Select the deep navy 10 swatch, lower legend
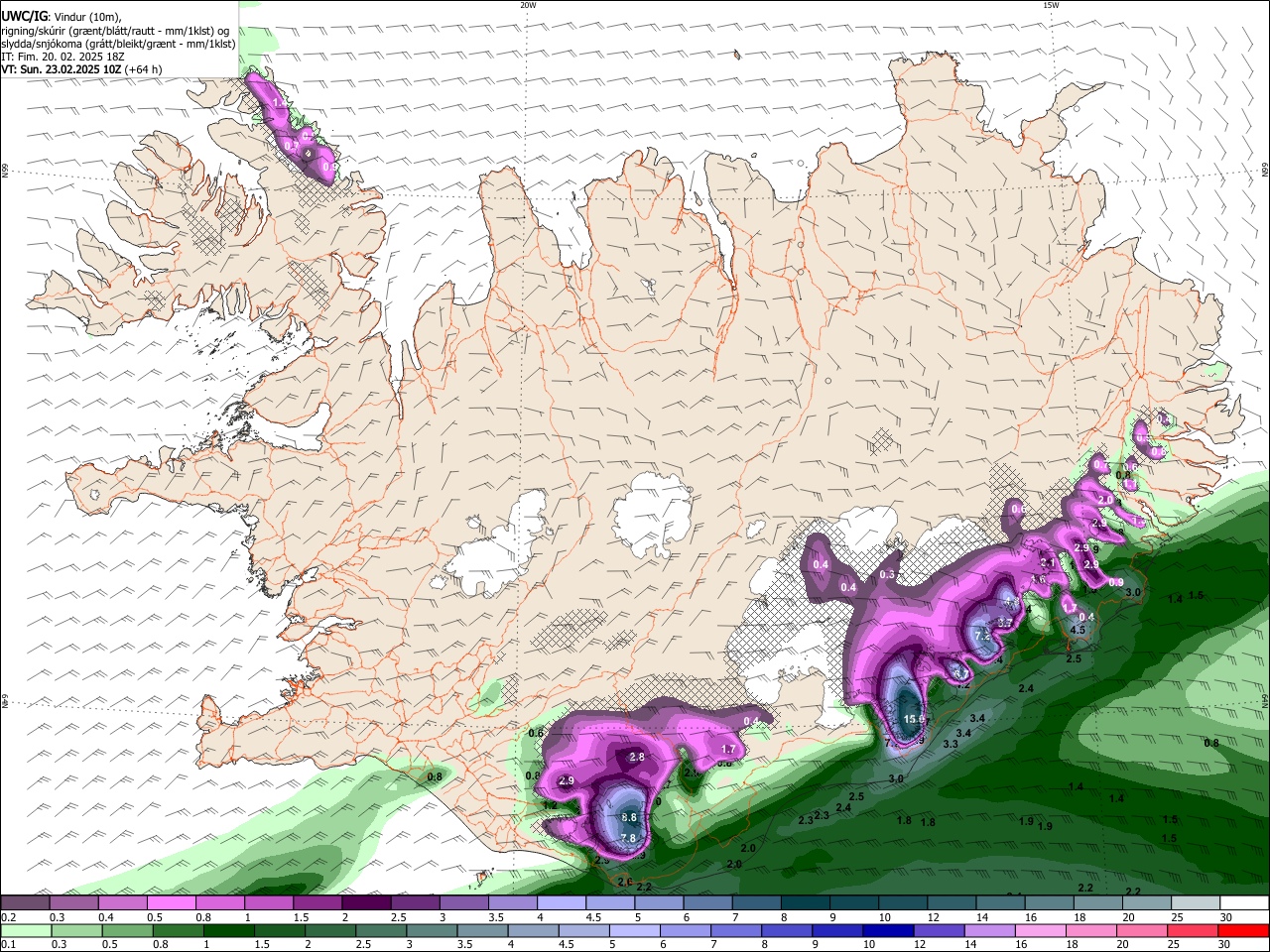Image resolution: width=1270 pixels, height=952 pixels. coord(889,930)
